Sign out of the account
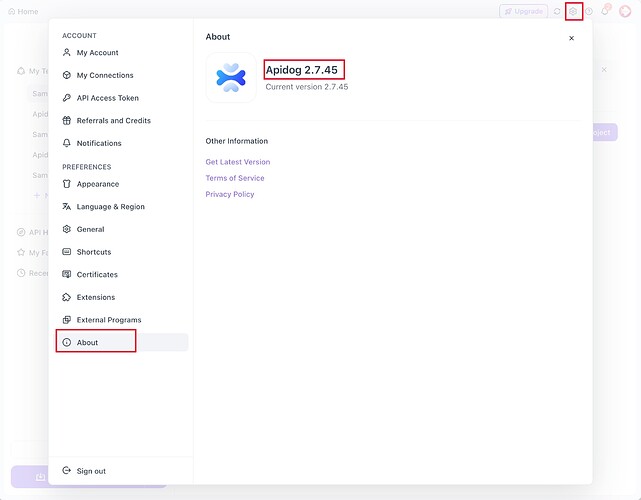 pyautogui.click(x=90, y=471)
